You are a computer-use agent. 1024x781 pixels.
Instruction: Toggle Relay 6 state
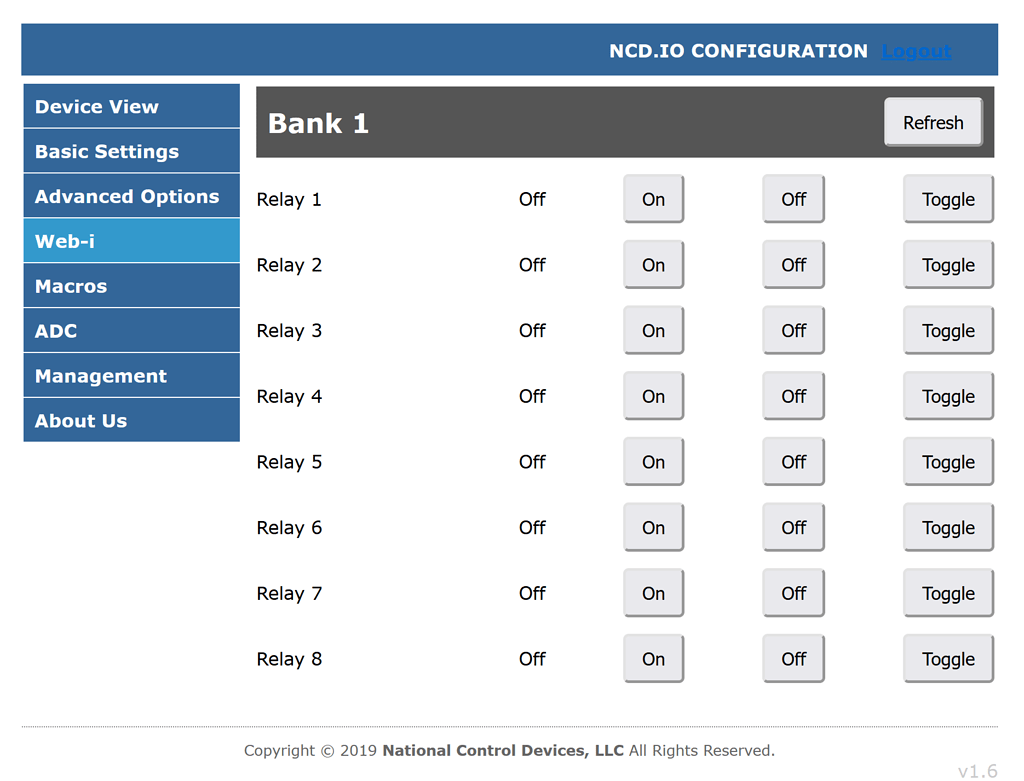tap(948, 527)
